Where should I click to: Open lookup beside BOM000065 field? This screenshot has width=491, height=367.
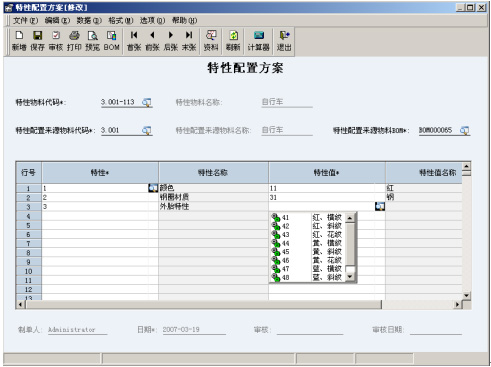click(465, 130)
